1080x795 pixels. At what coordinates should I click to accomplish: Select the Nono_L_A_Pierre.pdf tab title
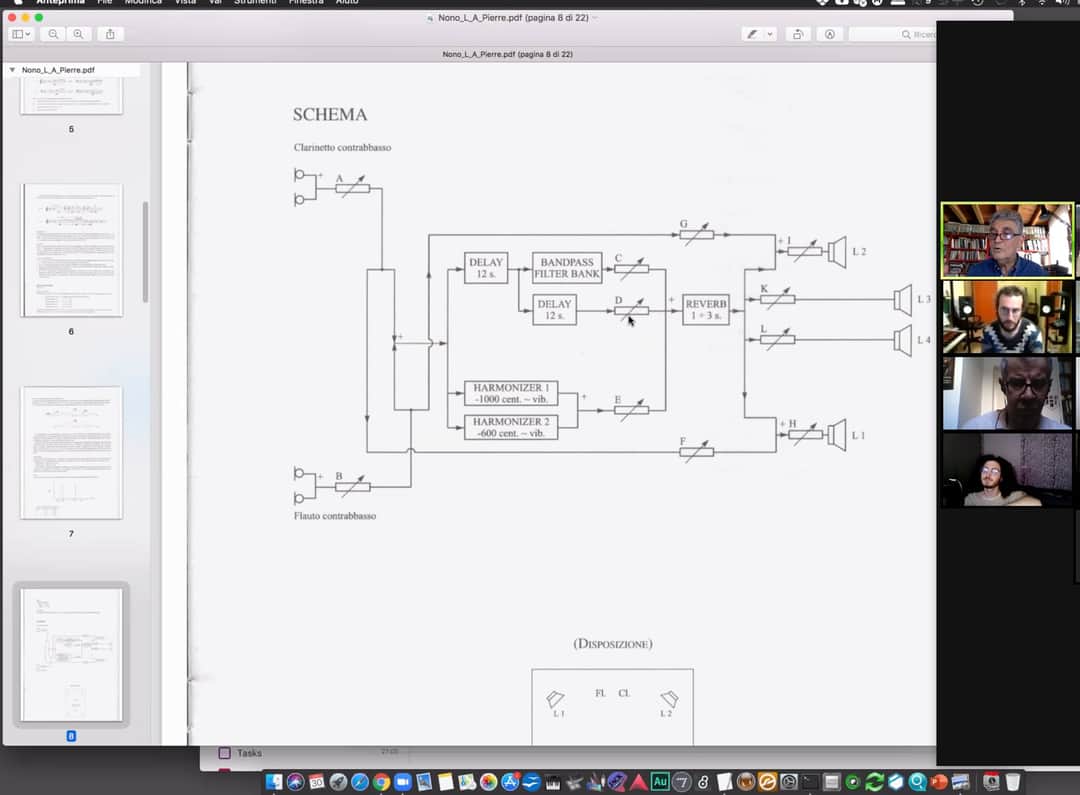(508, 54)
